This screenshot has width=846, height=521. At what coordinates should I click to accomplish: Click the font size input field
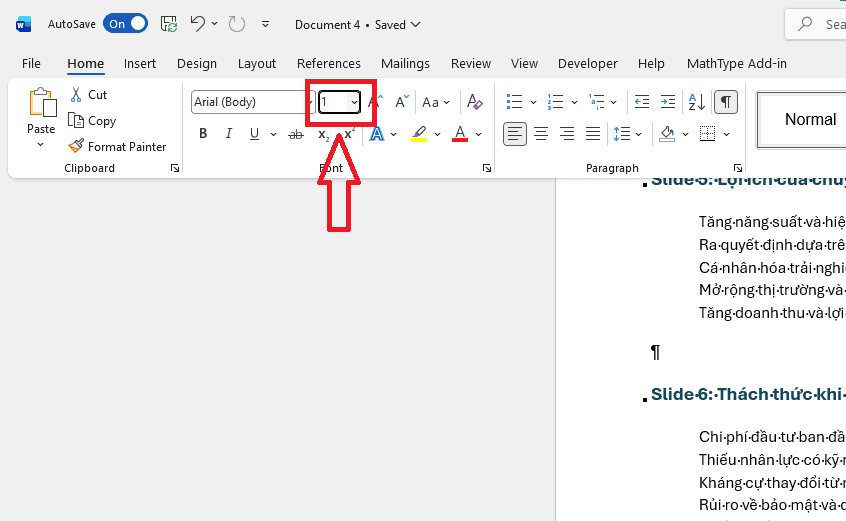333,102
